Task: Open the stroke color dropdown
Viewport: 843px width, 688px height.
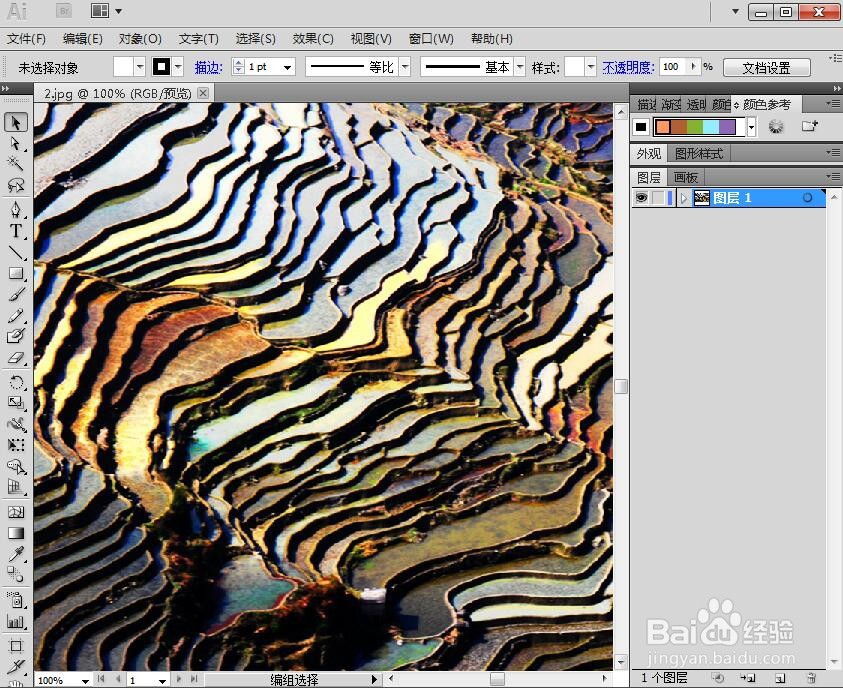Action: pyautogui.click(x=178, y=67)
